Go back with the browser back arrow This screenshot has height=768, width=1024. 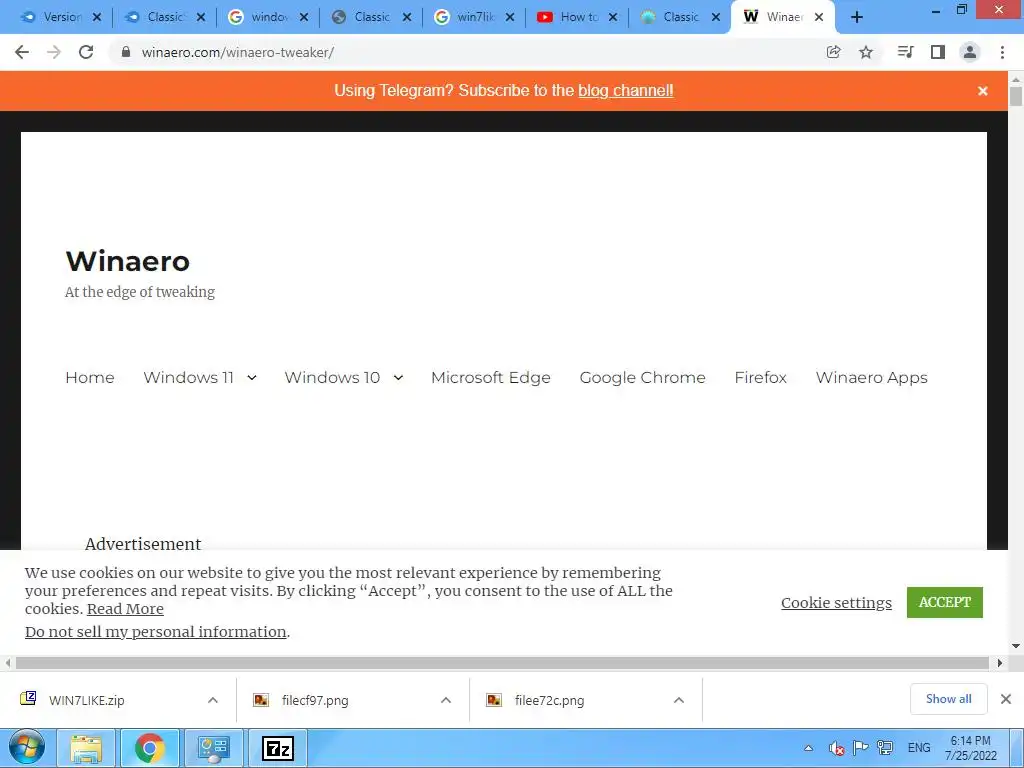[22, 52]
